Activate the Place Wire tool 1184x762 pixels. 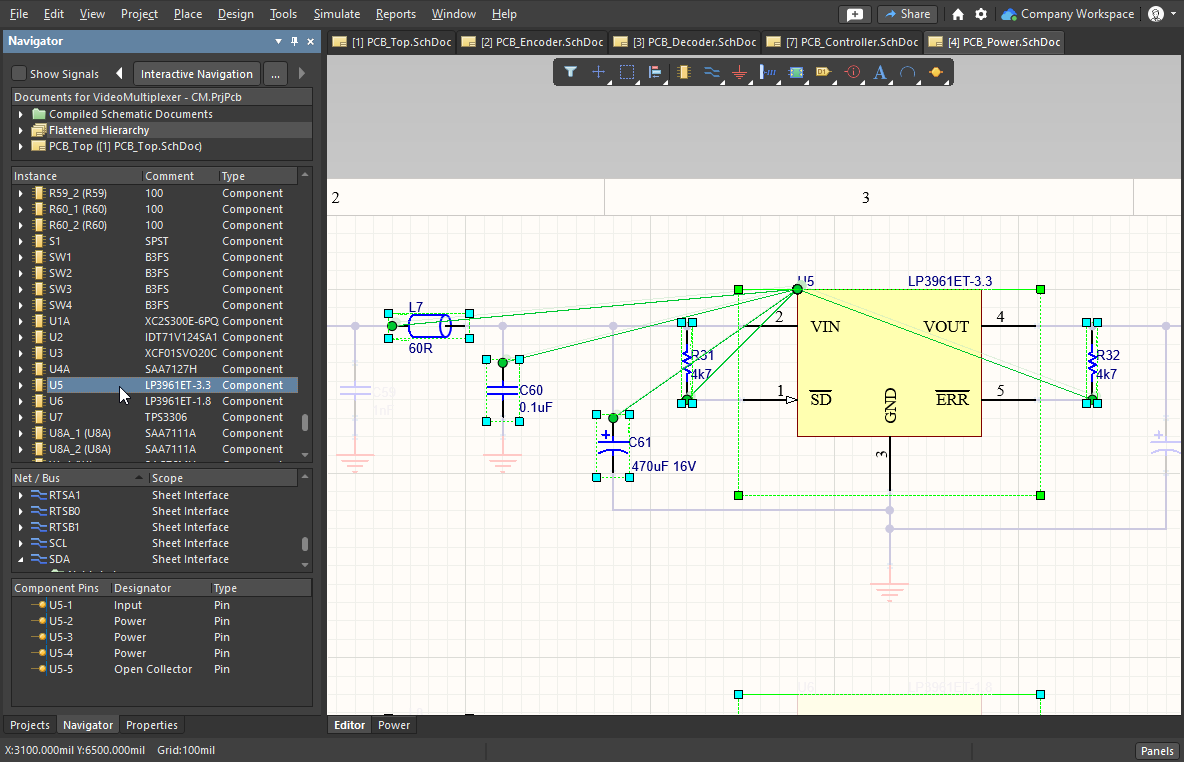coord(711,72)
